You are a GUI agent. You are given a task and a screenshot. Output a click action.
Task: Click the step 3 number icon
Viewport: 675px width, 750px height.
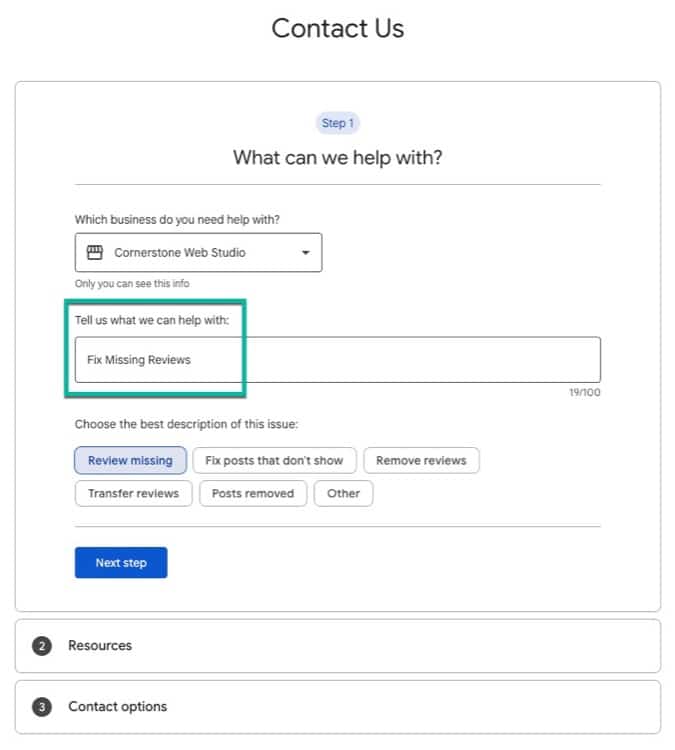click(x=42, y=707)
